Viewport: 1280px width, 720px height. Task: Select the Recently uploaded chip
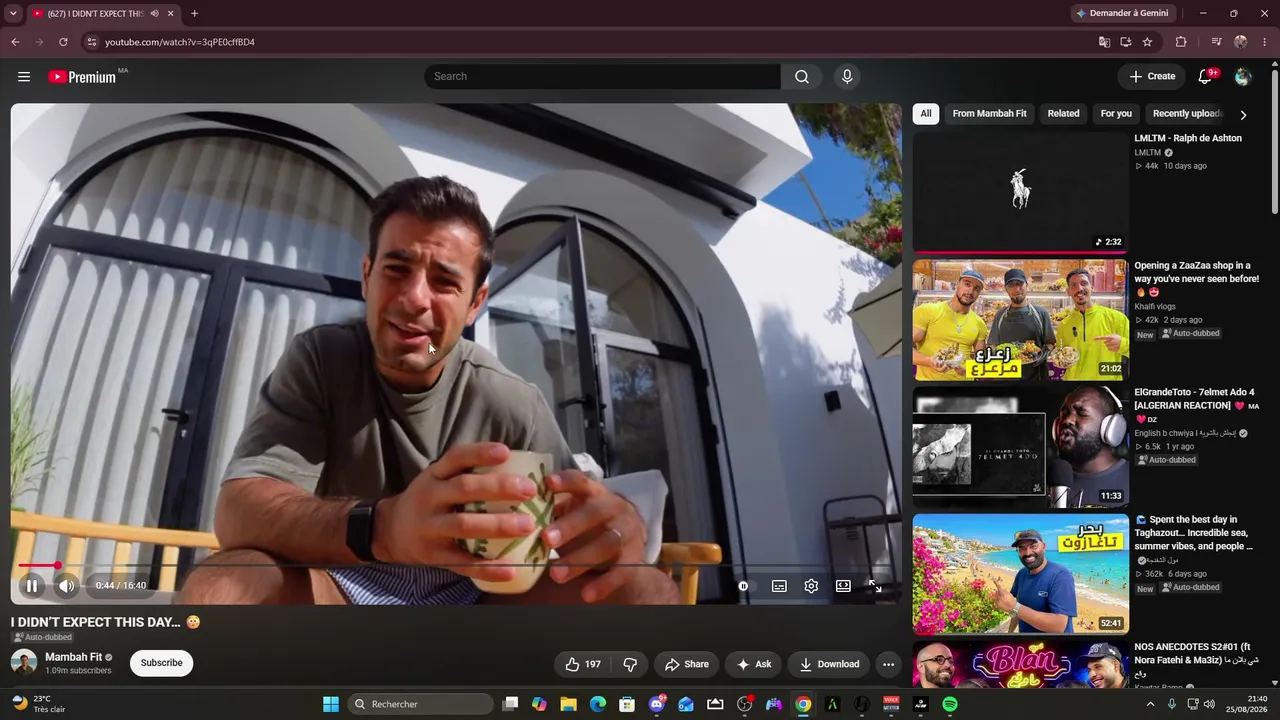(x=1187, y=114)
